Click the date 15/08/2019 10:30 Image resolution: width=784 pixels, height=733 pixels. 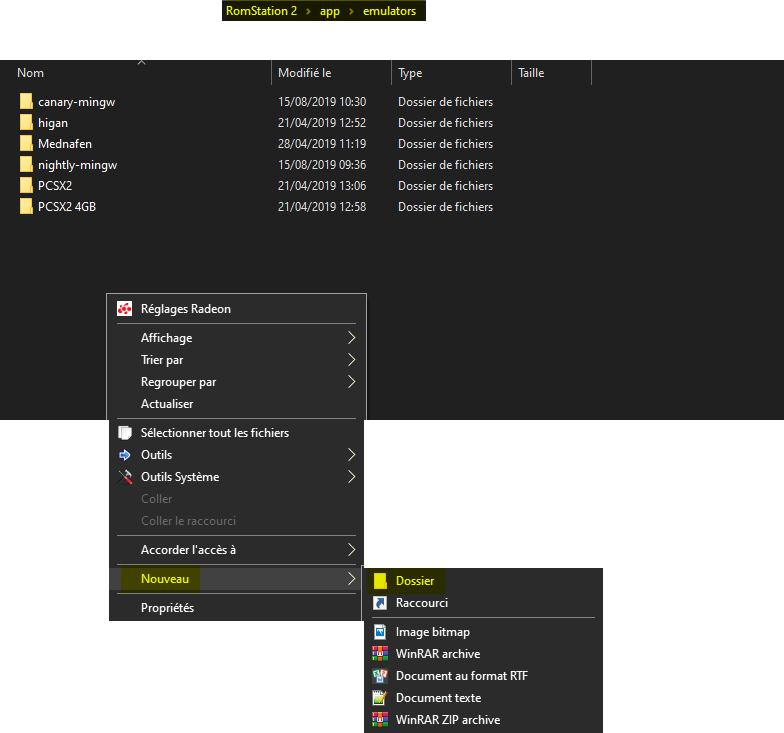click(x=322, y=102)
